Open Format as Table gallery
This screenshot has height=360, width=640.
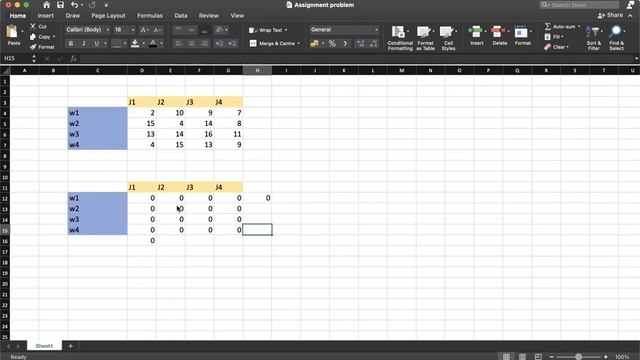click(425, 38)
